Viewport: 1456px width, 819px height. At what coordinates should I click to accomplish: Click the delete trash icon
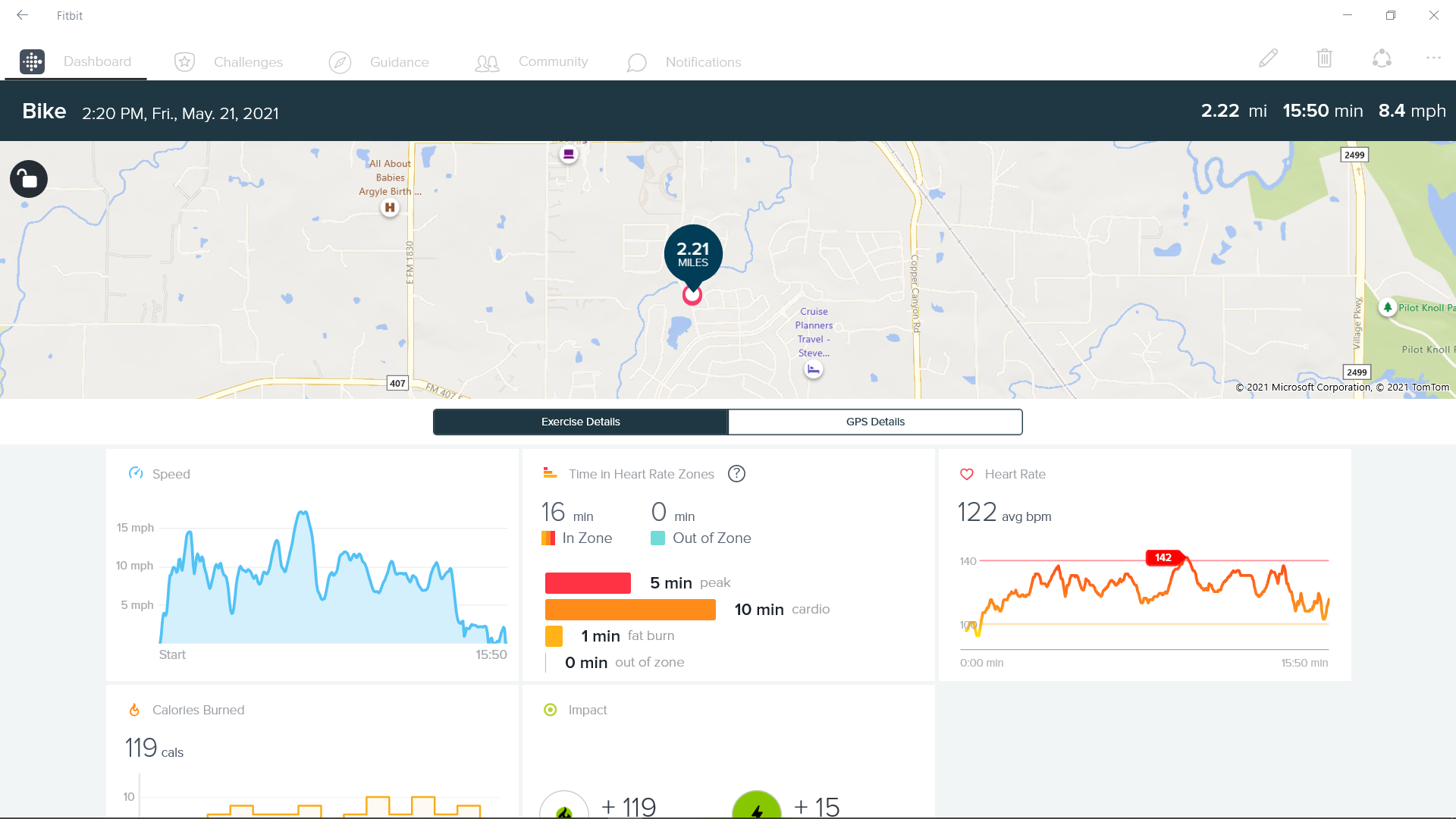[1324, 58]
